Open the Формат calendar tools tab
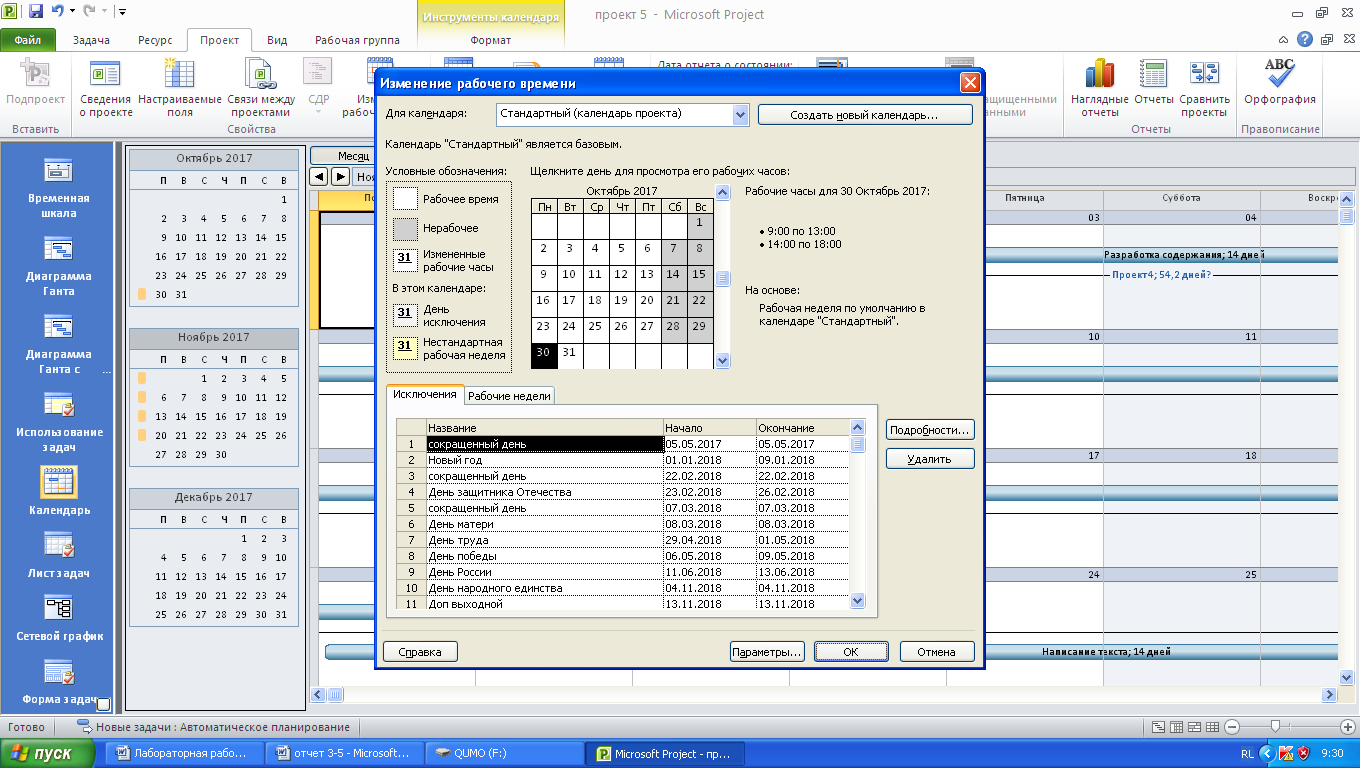 click(x=490, y=40)
